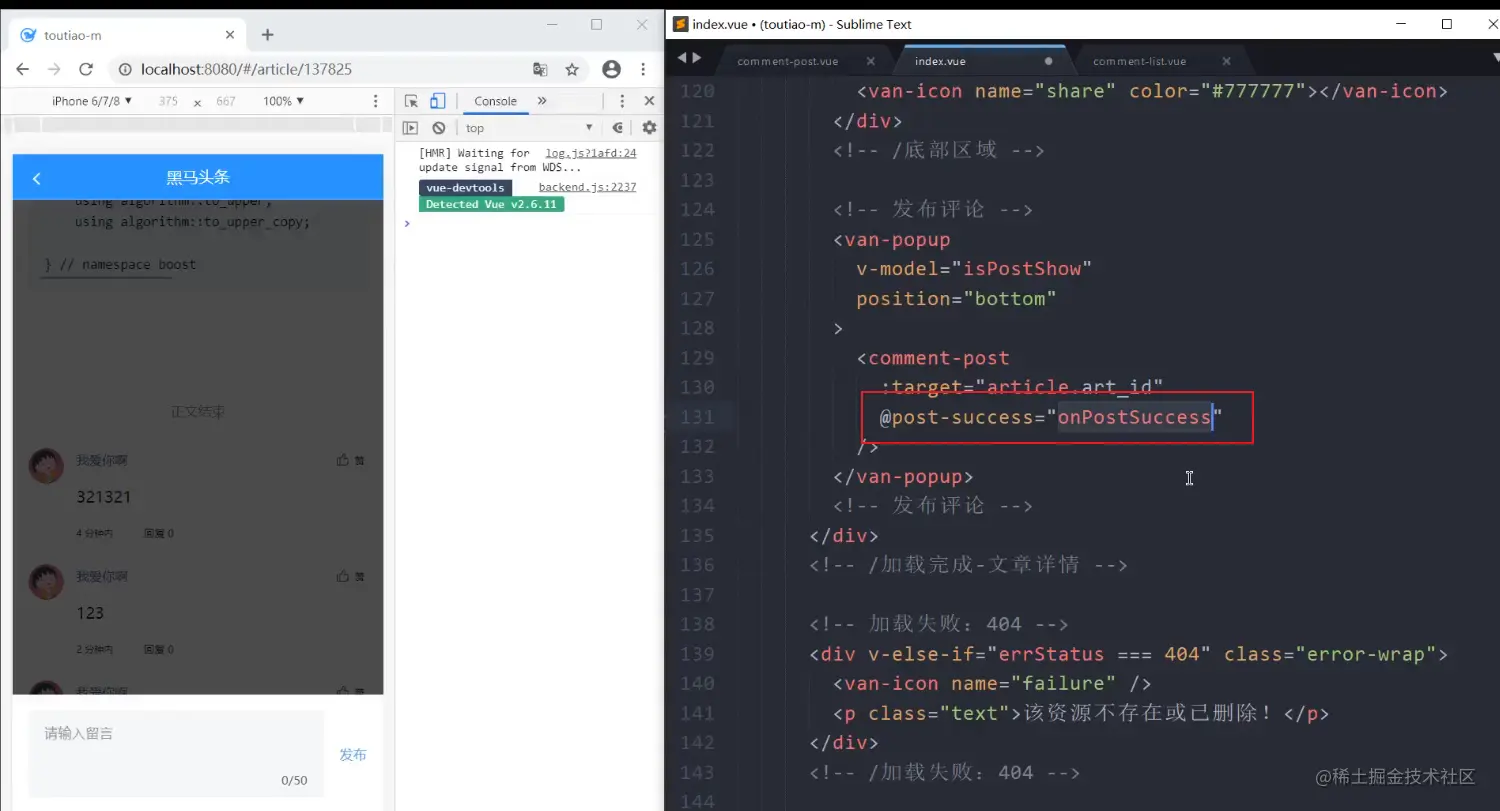Click the console input prompt
1500x811 pixels.
coord(530,224)
